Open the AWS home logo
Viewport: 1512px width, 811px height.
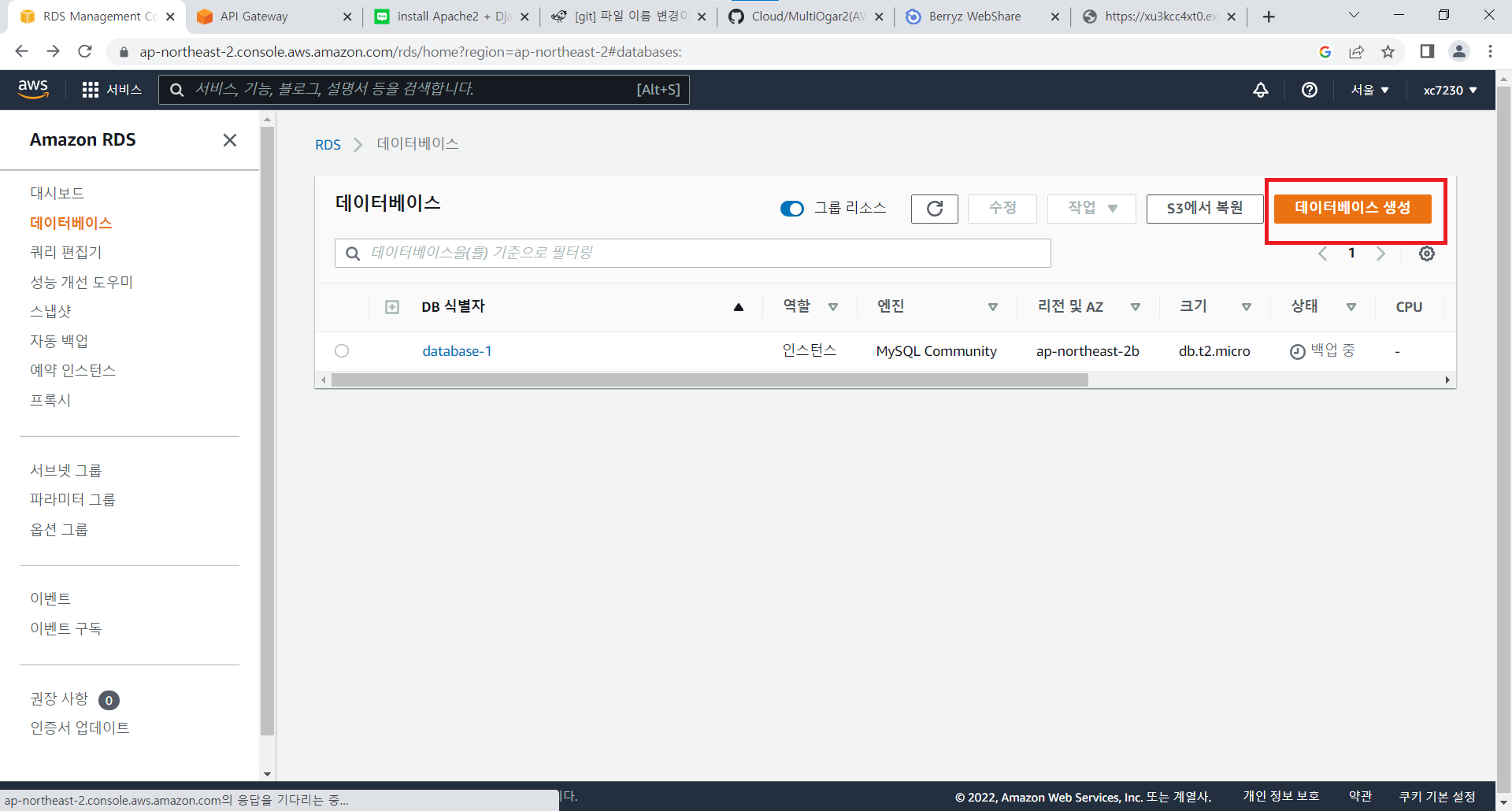click(x=33, y=90)
